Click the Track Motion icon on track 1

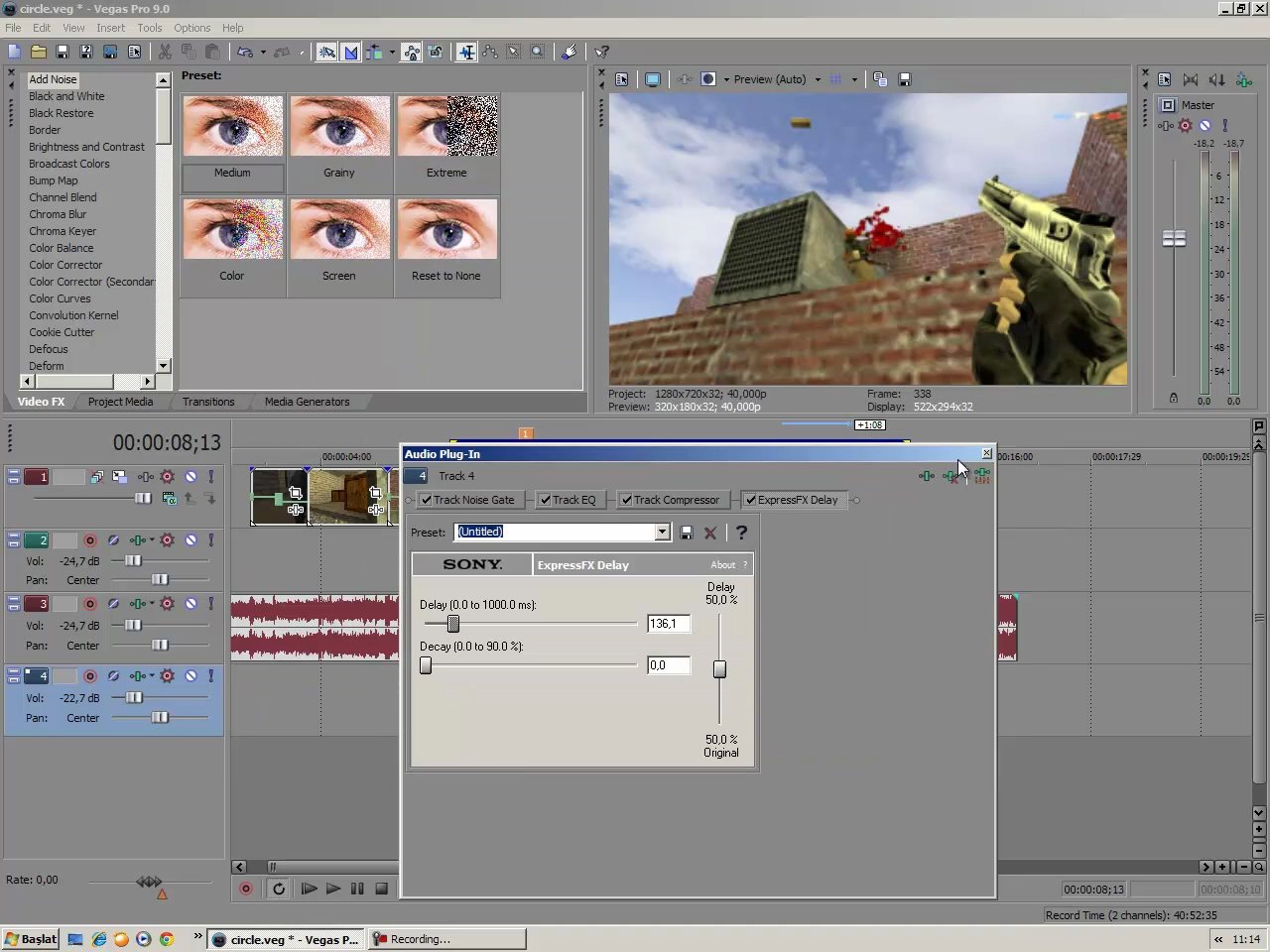(x=119, y=477)
